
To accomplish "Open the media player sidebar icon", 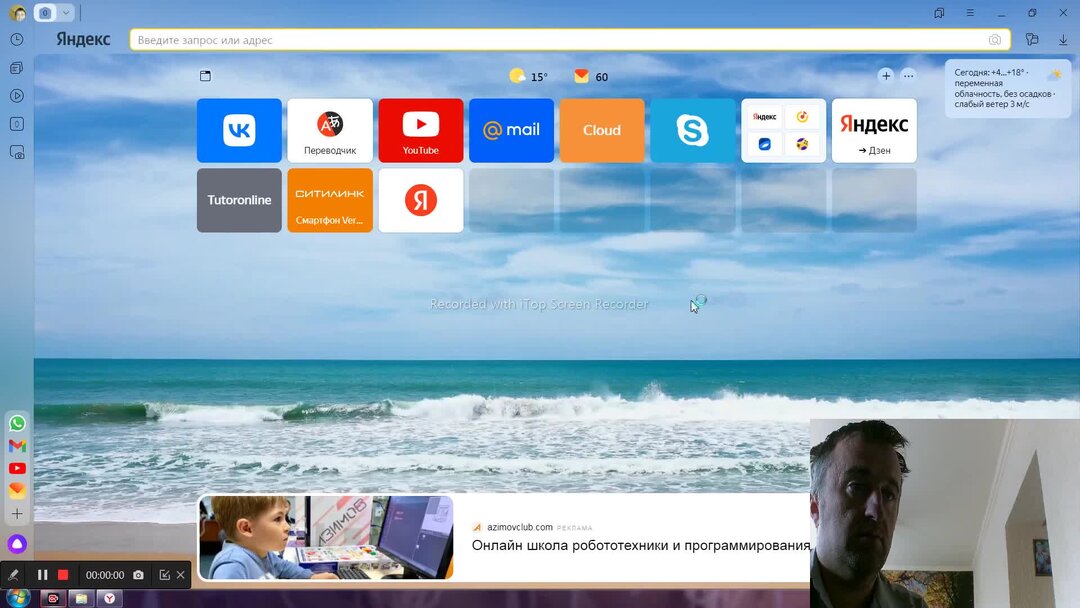I will coord(17,96).
